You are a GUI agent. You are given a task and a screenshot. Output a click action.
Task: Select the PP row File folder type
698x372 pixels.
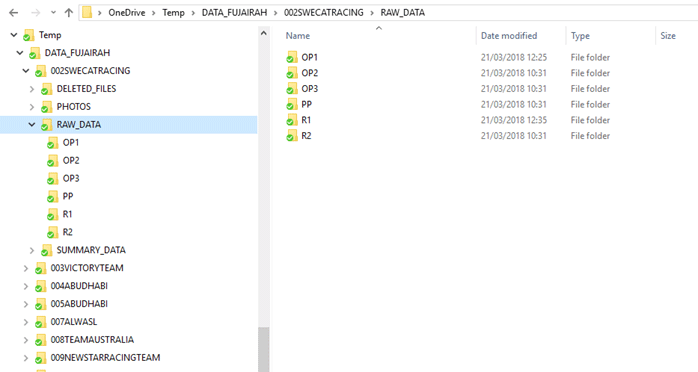[590, 105]
